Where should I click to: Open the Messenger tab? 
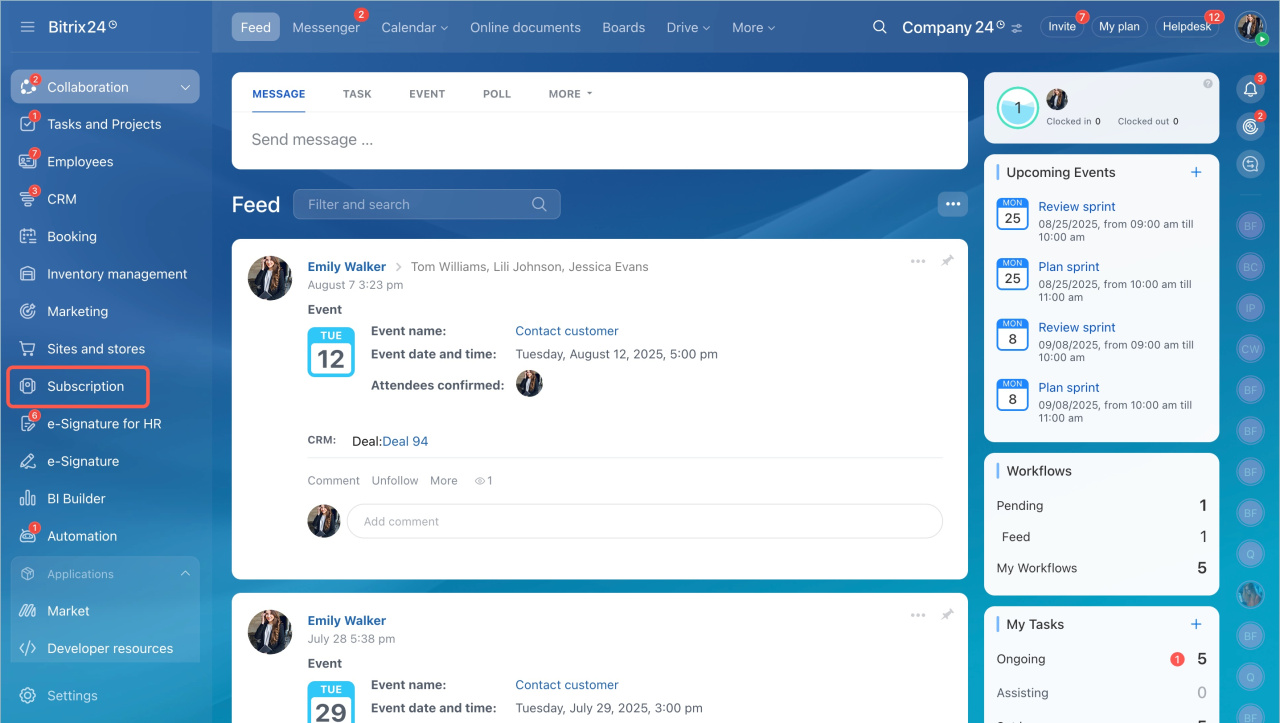click(x=326, y=27)
